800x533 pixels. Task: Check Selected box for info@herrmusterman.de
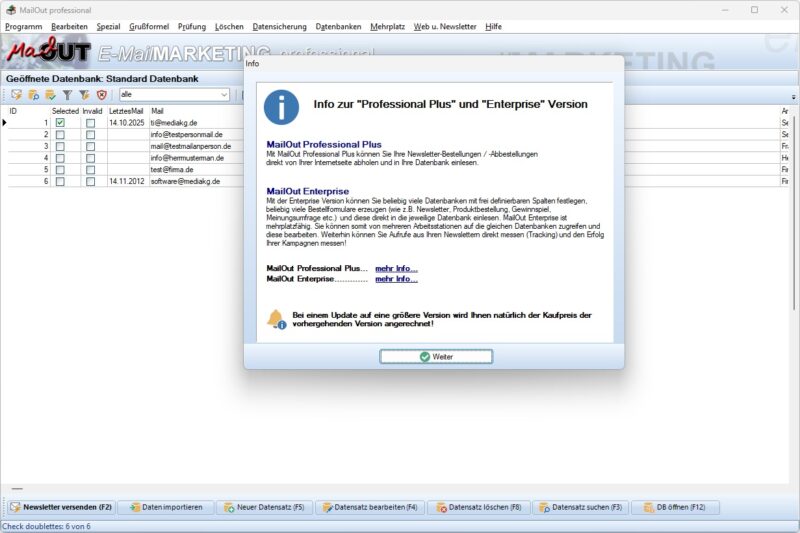coord(60,158)
